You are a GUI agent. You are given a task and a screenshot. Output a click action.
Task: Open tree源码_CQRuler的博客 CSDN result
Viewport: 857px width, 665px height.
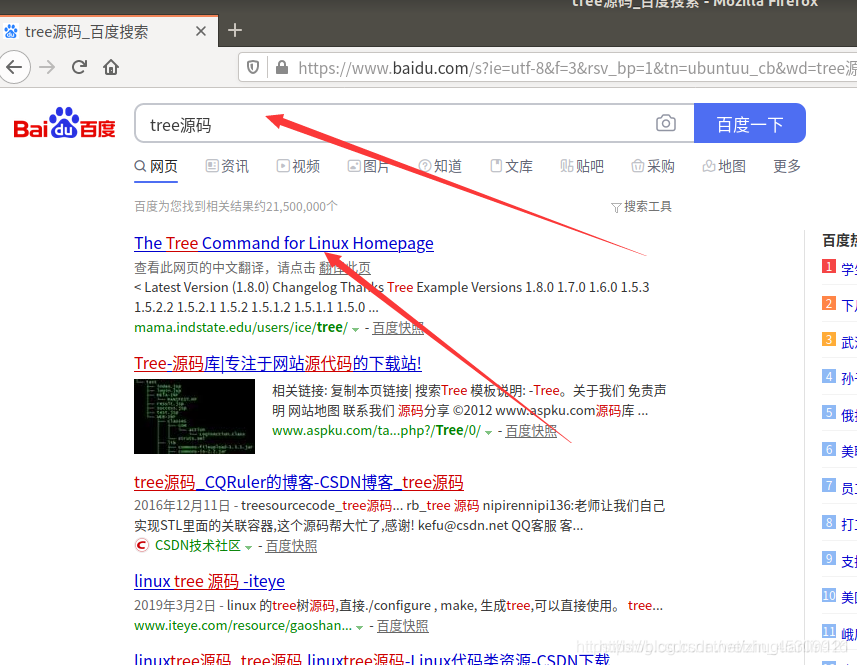click(299, 482)
